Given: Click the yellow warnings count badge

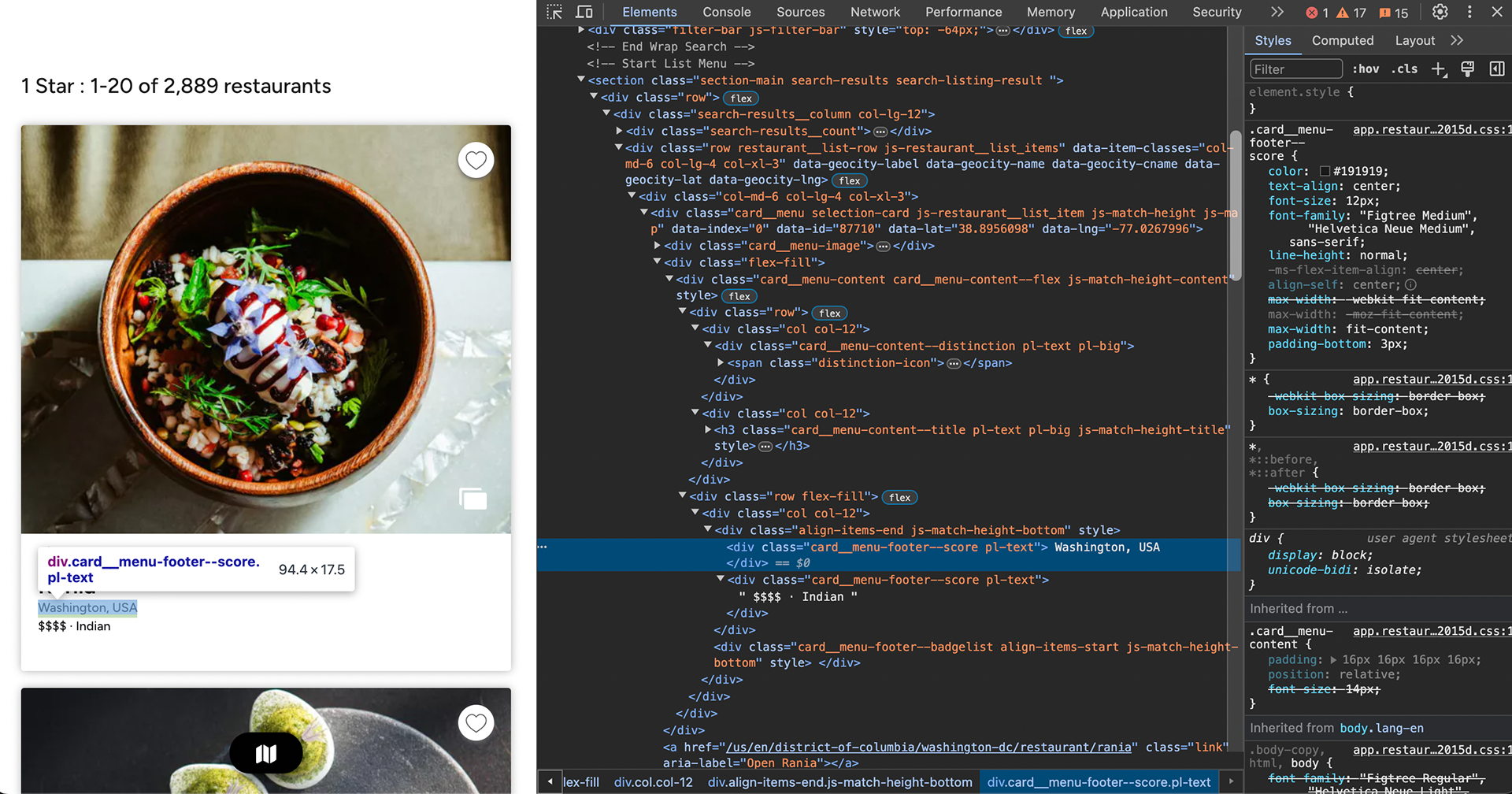Looking at the screenshot, I should click(x=1351, y=13).
